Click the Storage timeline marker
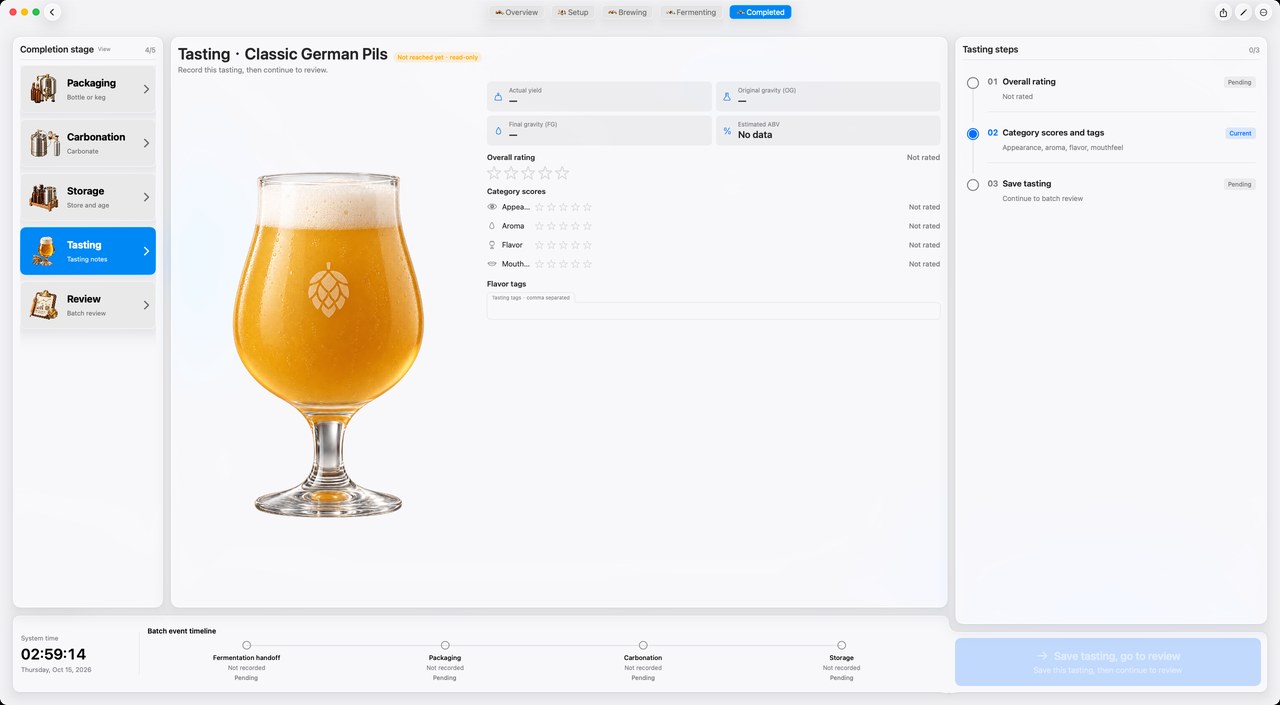The height and width of the screenshot is (705, 1280). [x=842, y=645]
